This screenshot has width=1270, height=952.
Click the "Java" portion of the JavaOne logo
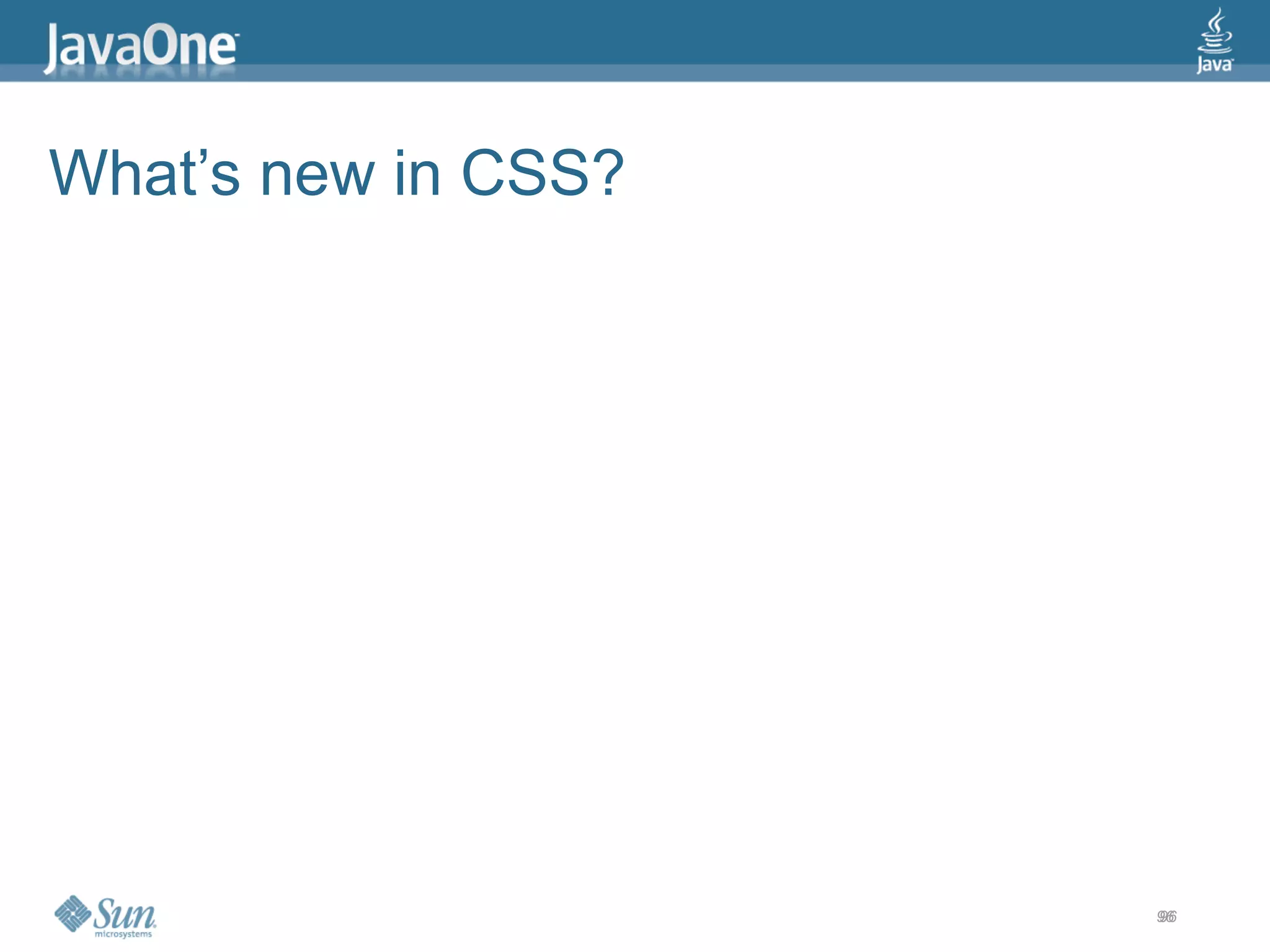pyautogui.click(x=92, y=50)
